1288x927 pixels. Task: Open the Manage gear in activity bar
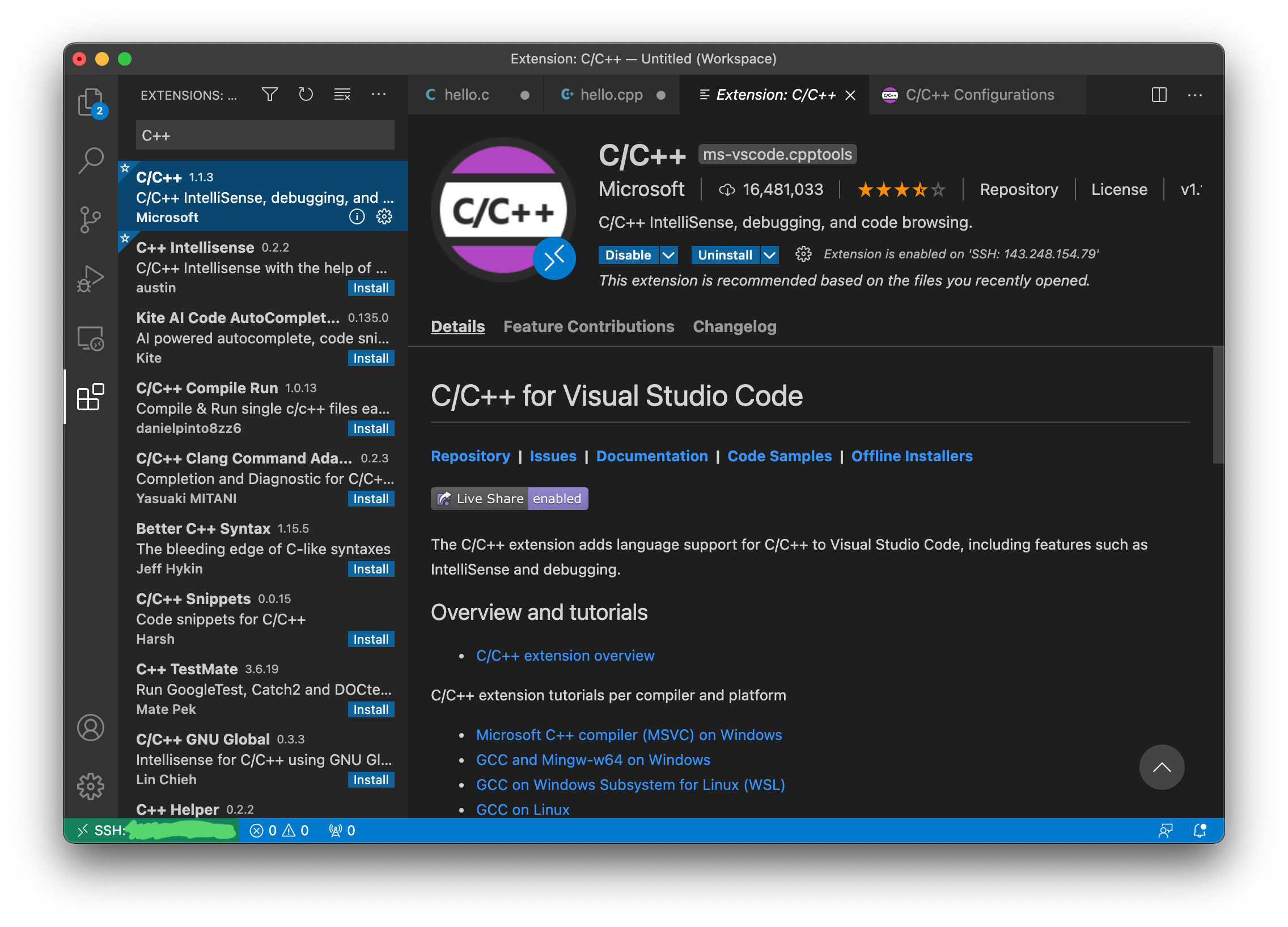point(91,787)
